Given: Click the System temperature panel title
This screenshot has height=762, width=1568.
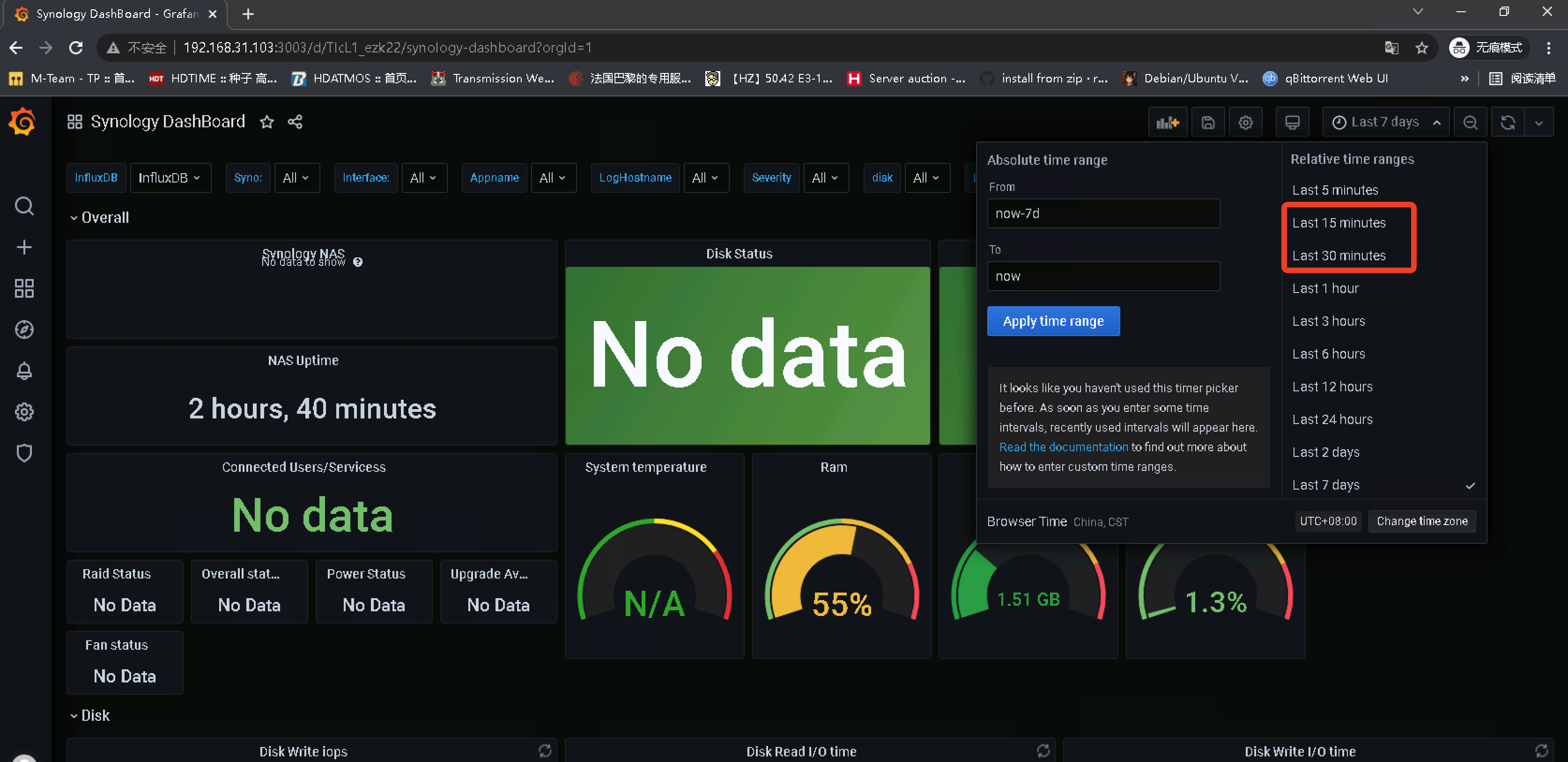Looking at the screenshot, I should pyautogui.click(x=645, y=467).
